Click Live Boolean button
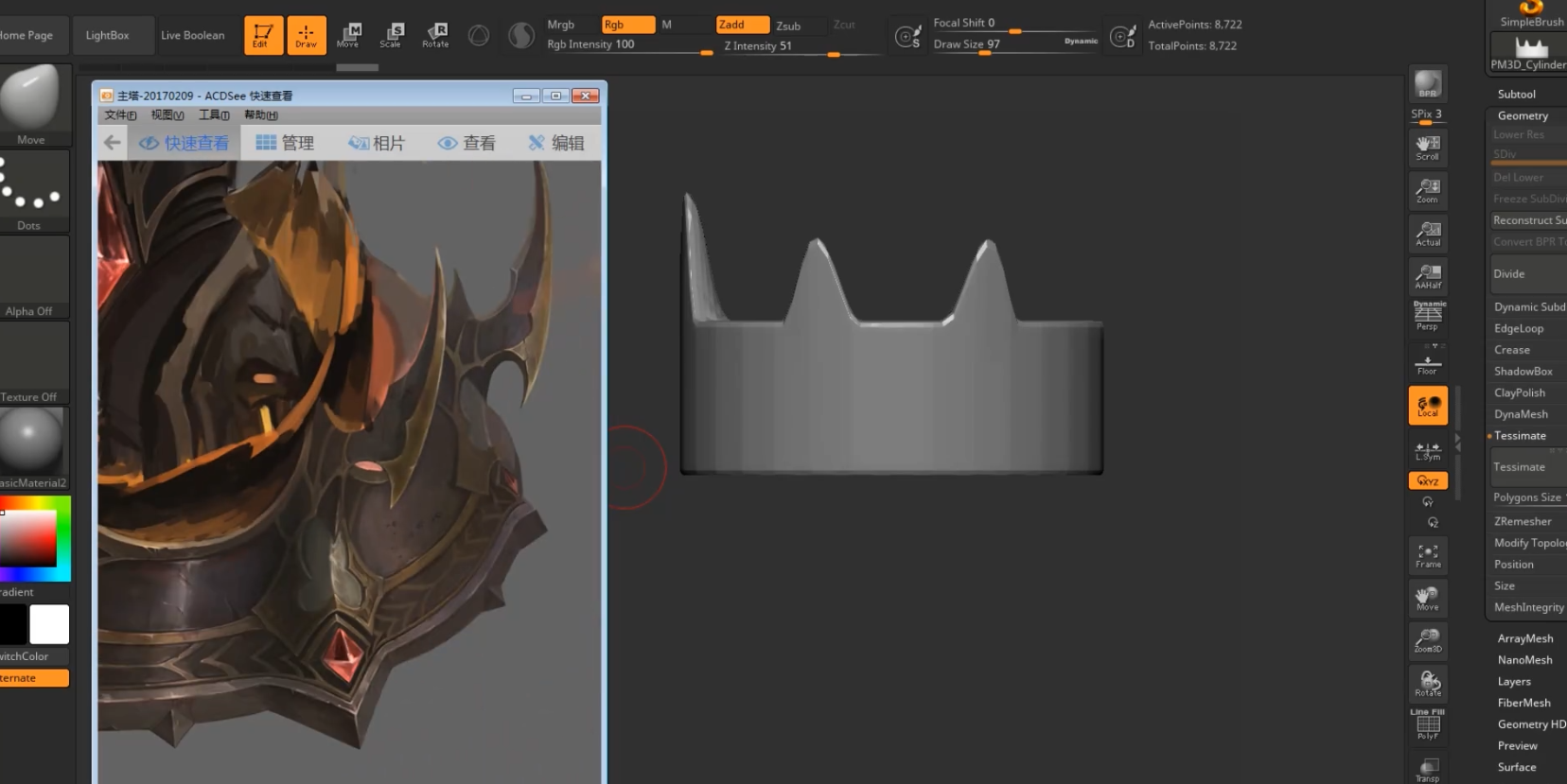The image size is (1567, 784). click(193, 35)
